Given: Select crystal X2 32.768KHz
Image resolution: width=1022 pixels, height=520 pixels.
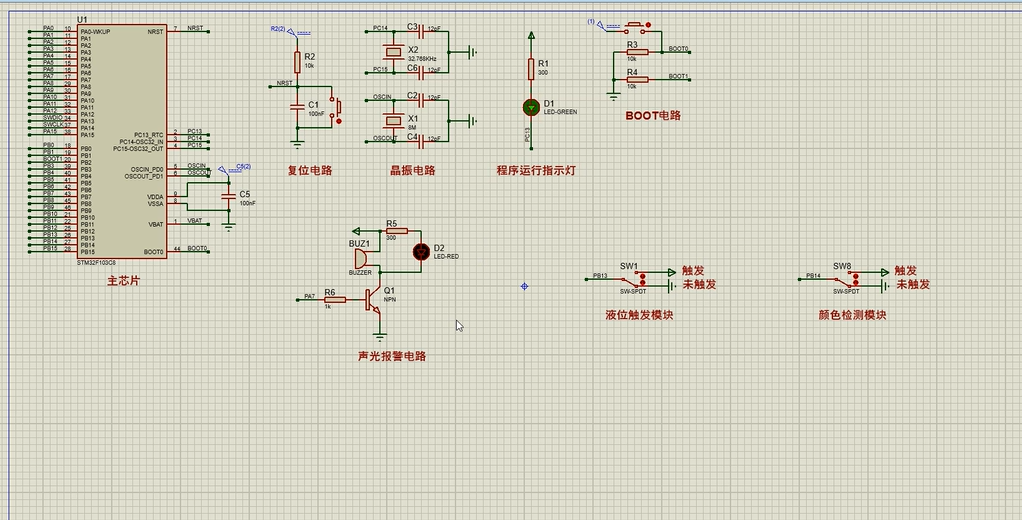Looking at the screenshot, I should pos(393,50).
